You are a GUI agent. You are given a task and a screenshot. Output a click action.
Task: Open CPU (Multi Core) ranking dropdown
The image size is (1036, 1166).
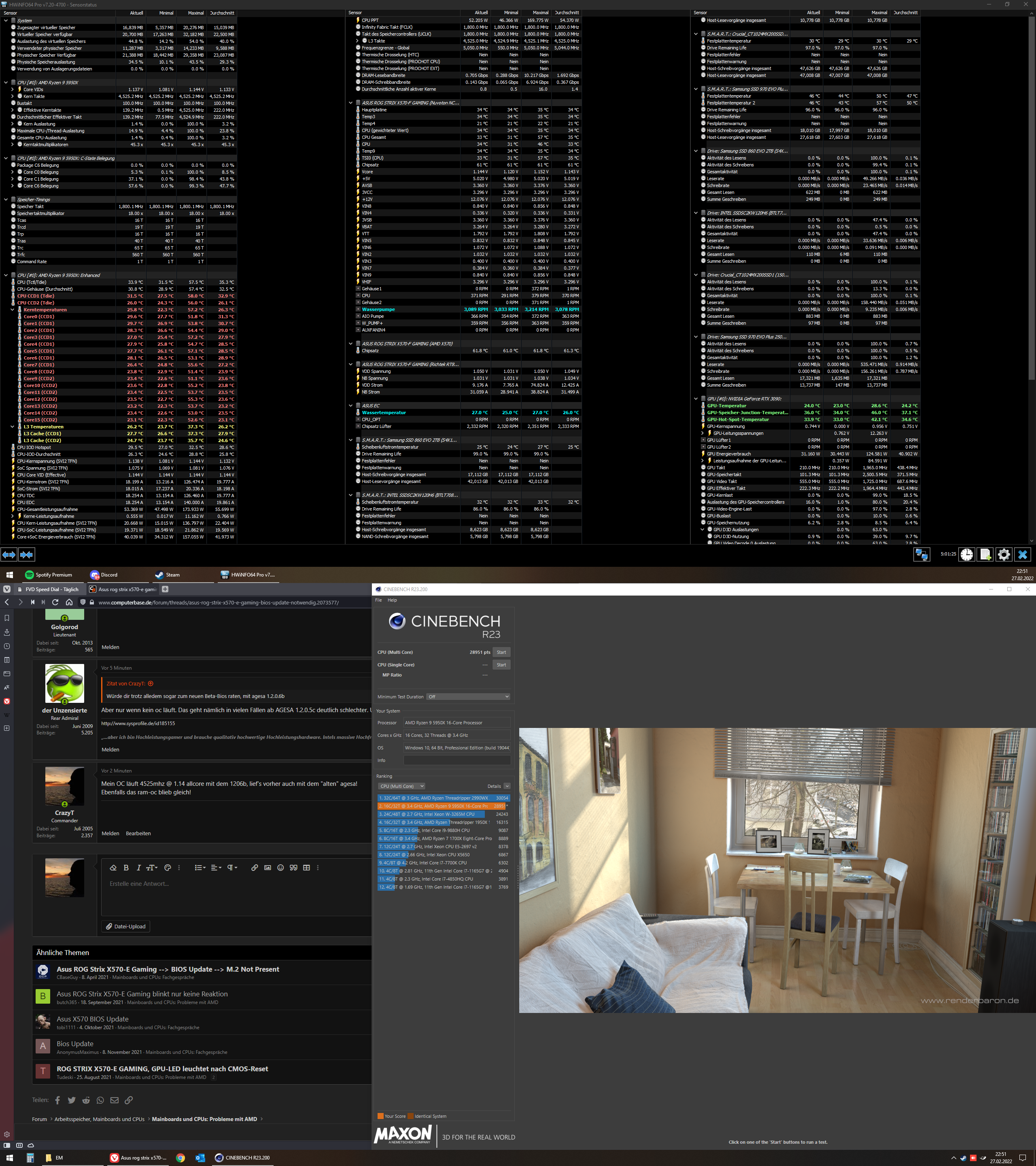tap(402, 786)
